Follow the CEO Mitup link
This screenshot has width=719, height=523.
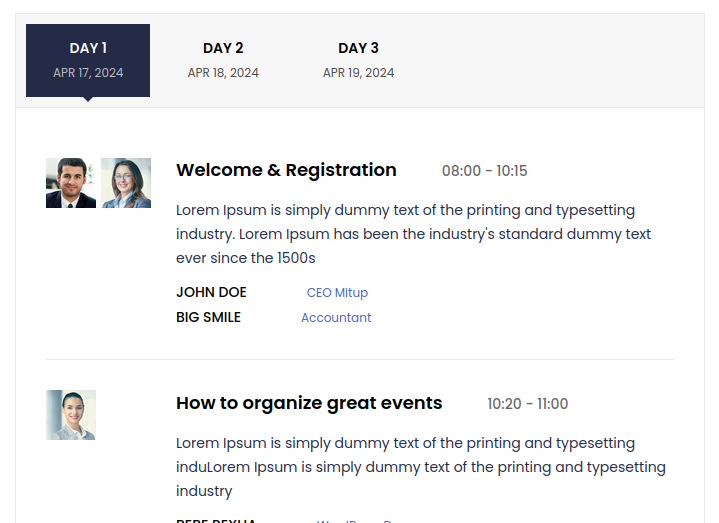click(337, 293)
